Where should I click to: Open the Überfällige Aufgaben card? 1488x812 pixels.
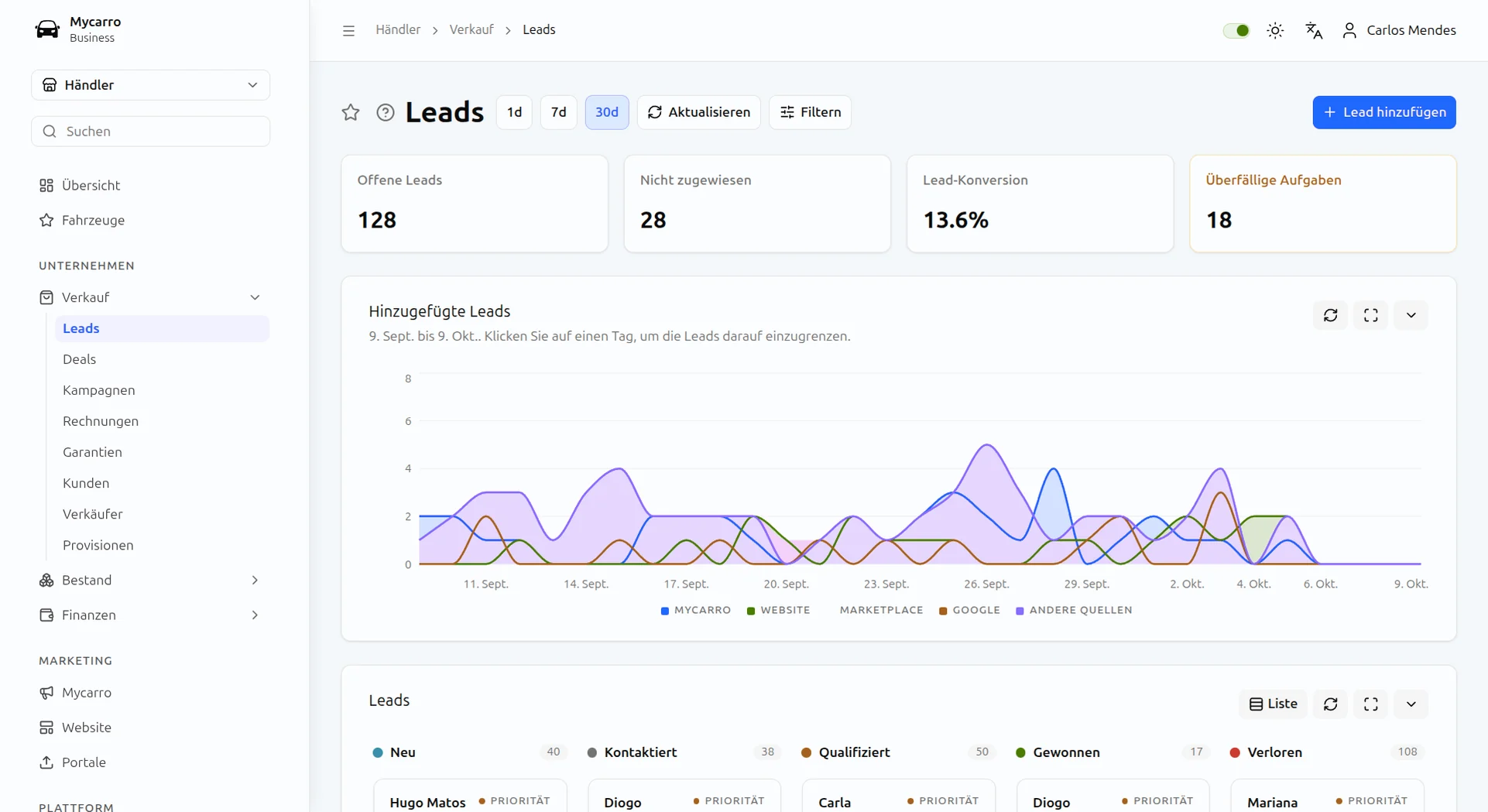[x=1322, y=204]
